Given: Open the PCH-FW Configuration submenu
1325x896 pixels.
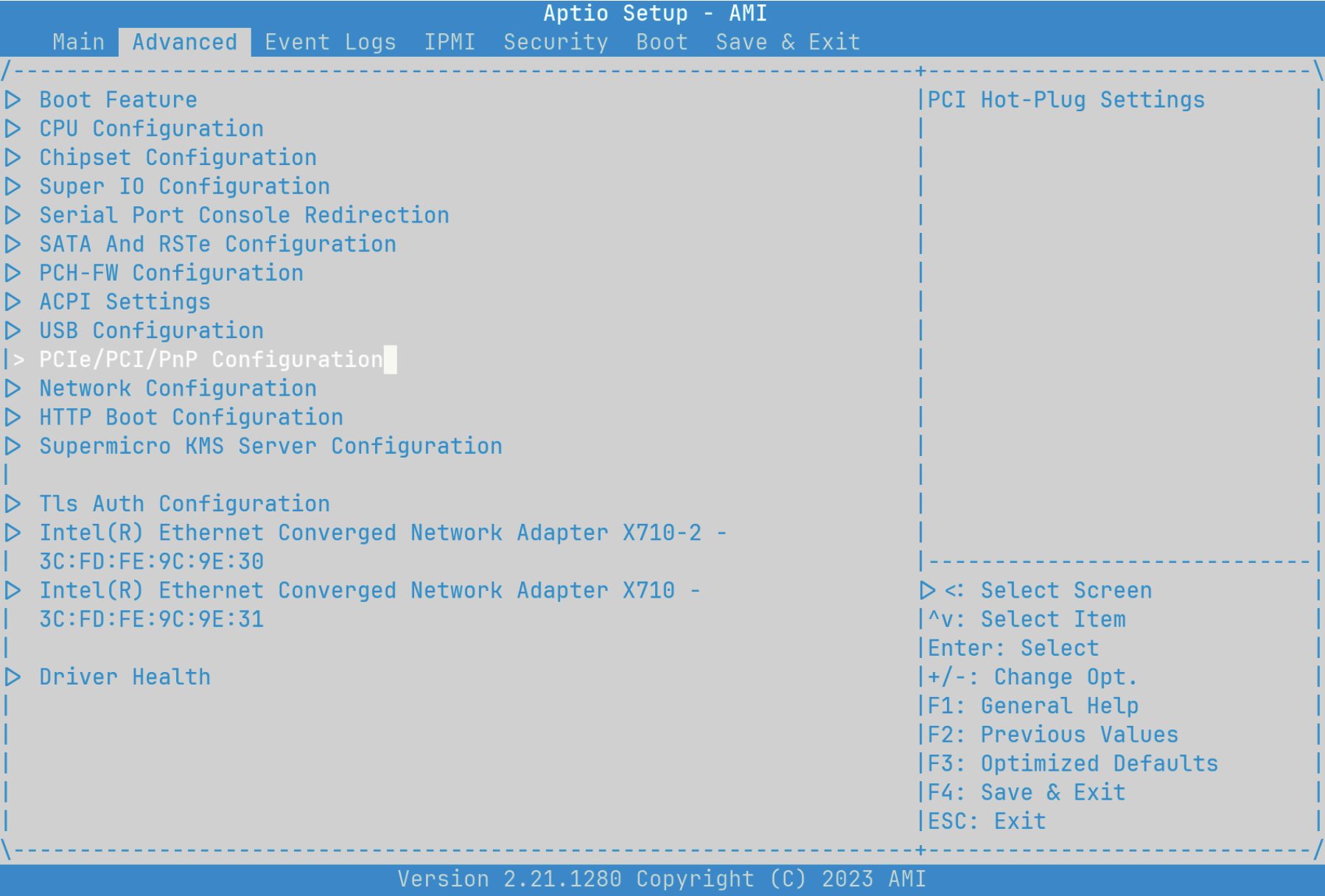Looking at the screenshot, I should (171, 273).
